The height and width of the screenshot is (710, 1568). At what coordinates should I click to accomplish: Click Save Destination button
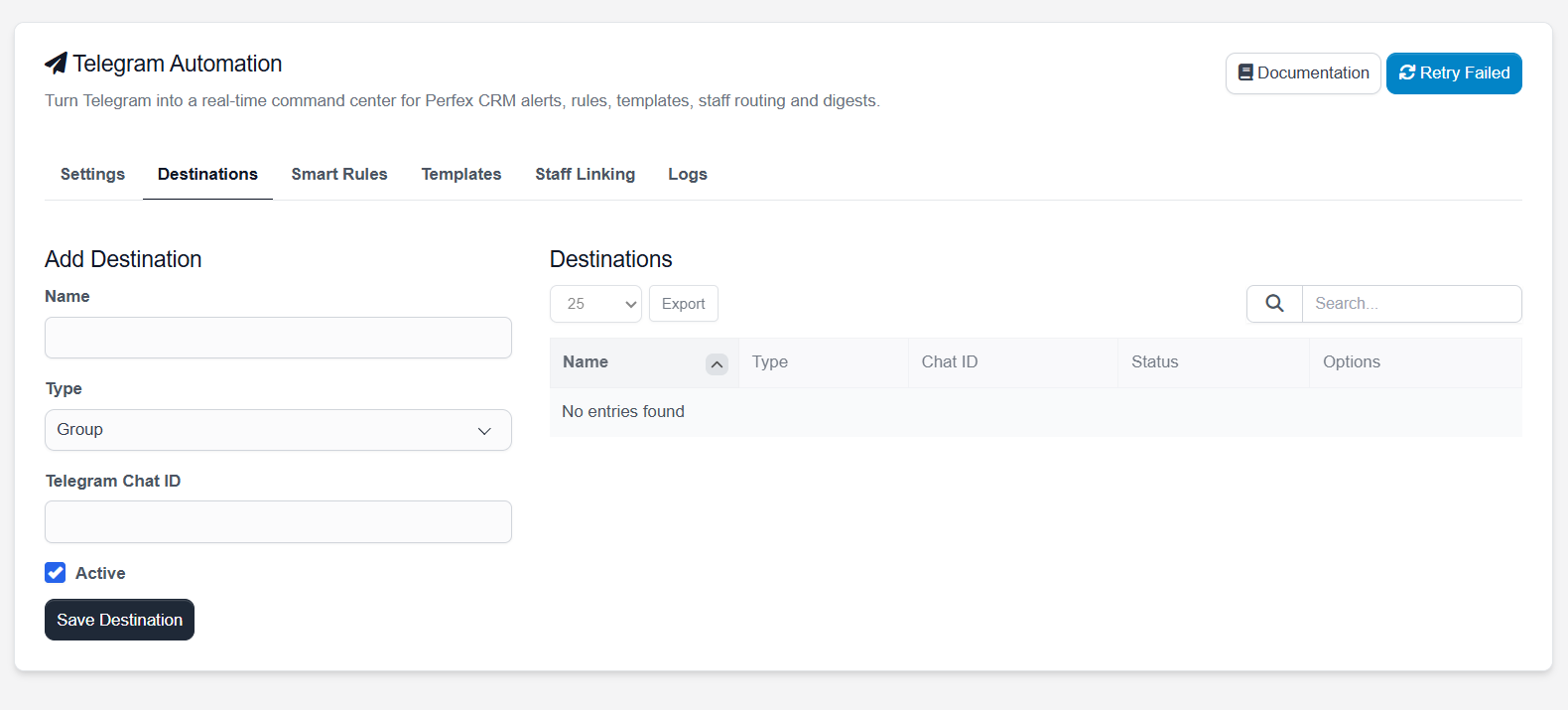click(119, 620)
